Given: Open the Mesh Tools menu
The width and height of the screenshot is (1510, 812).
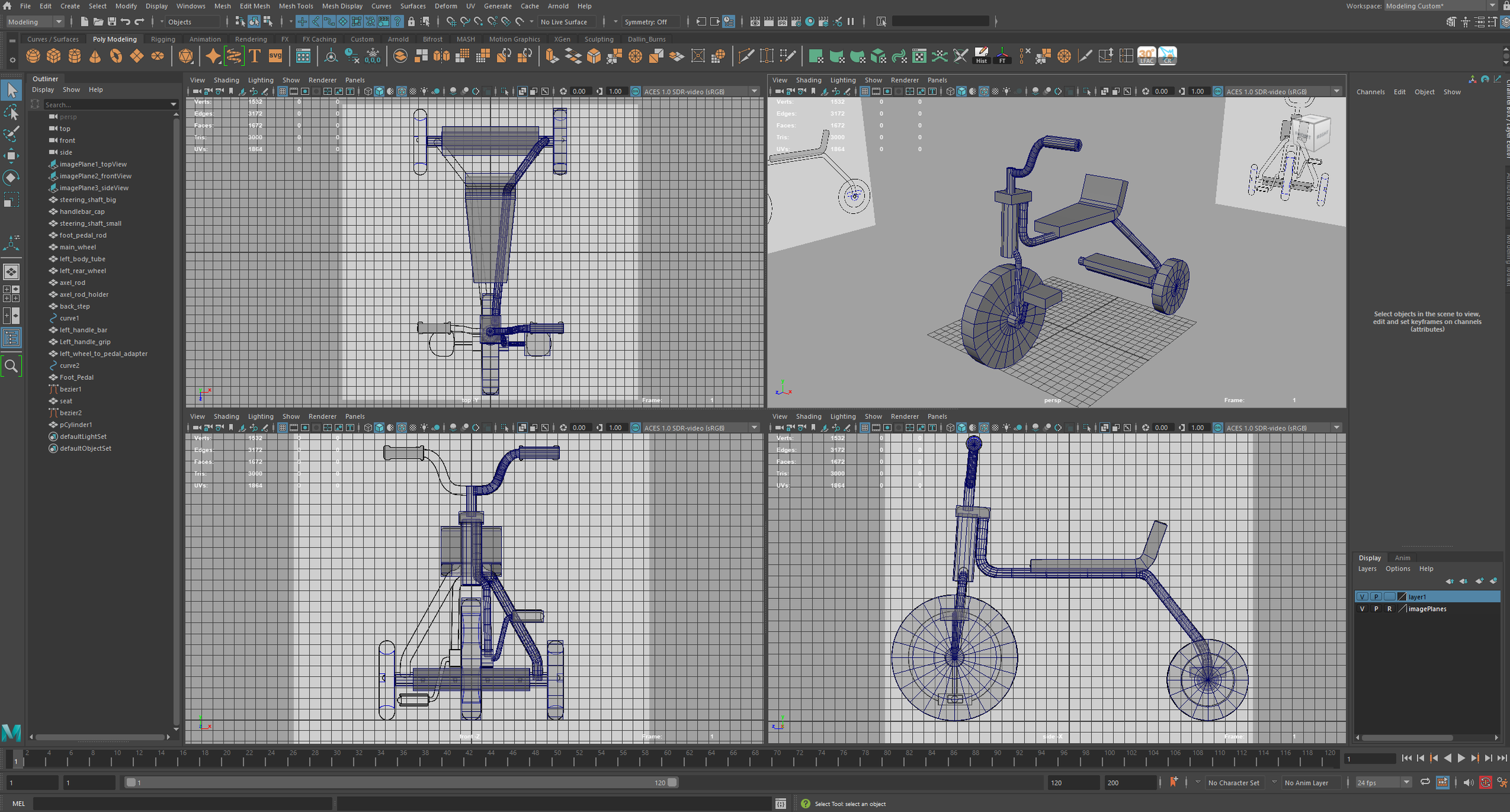Looking at the screenshot, I should (295, 6).
